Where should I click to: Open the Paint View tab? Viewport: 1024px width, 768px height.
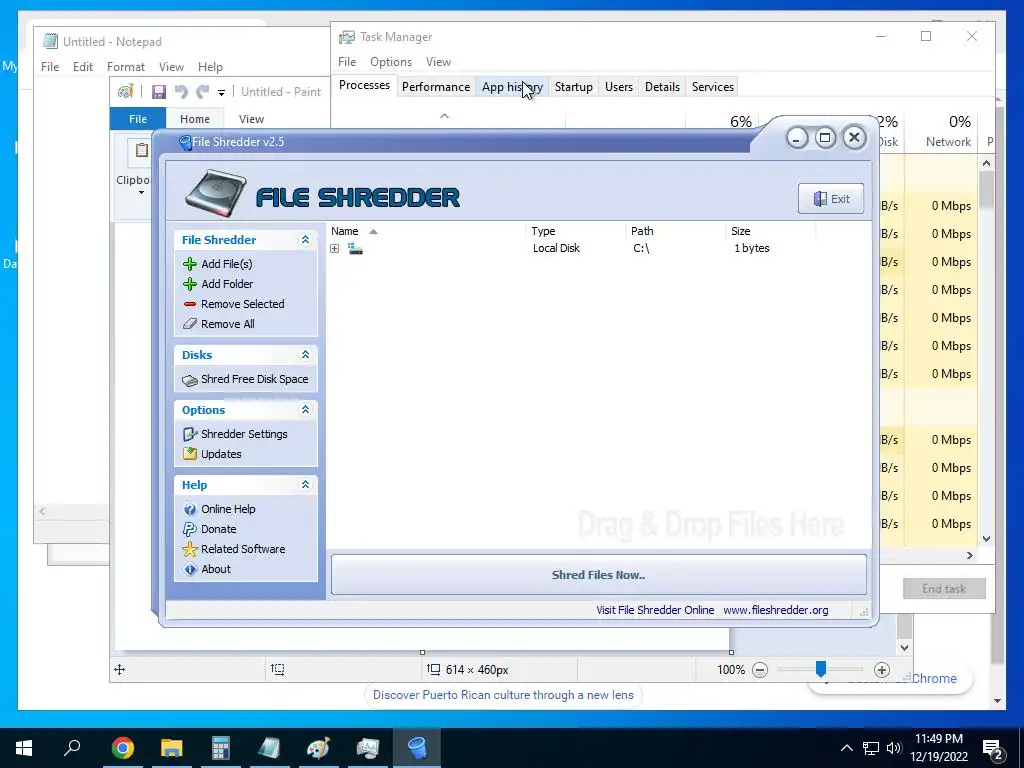click(251, 119)
